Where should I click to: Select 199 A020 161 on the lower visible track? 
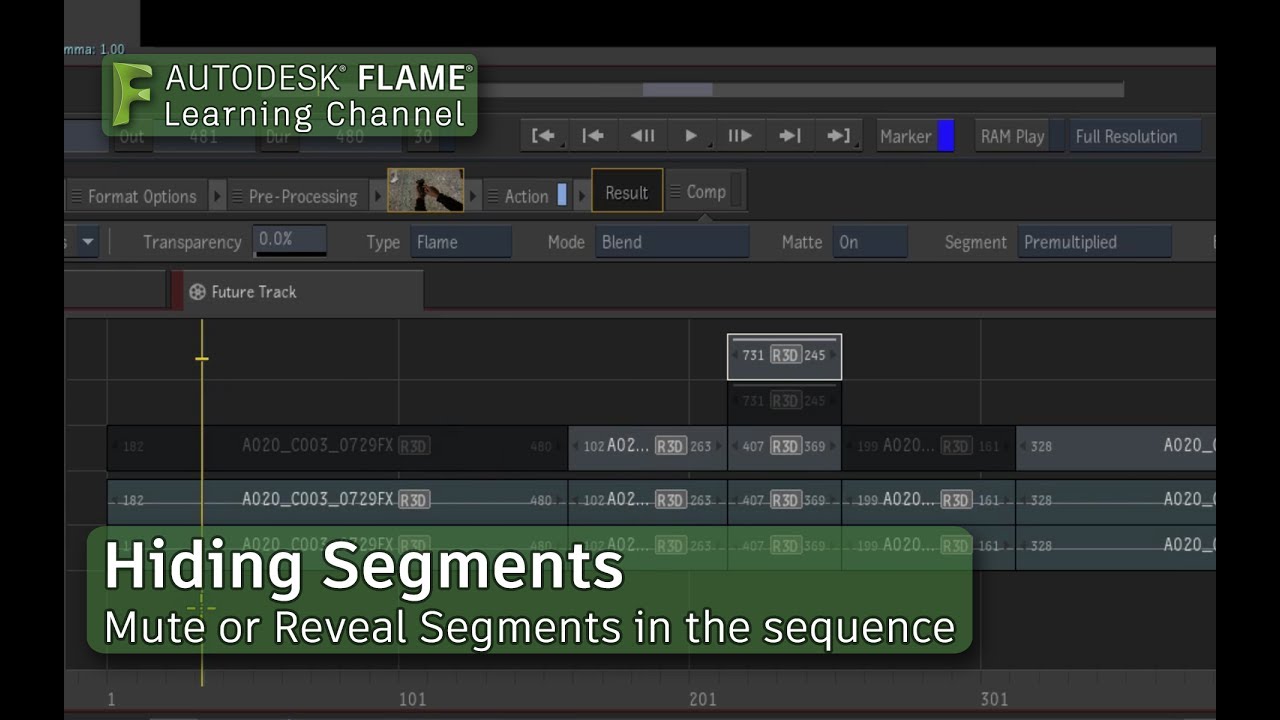[929, 500]
